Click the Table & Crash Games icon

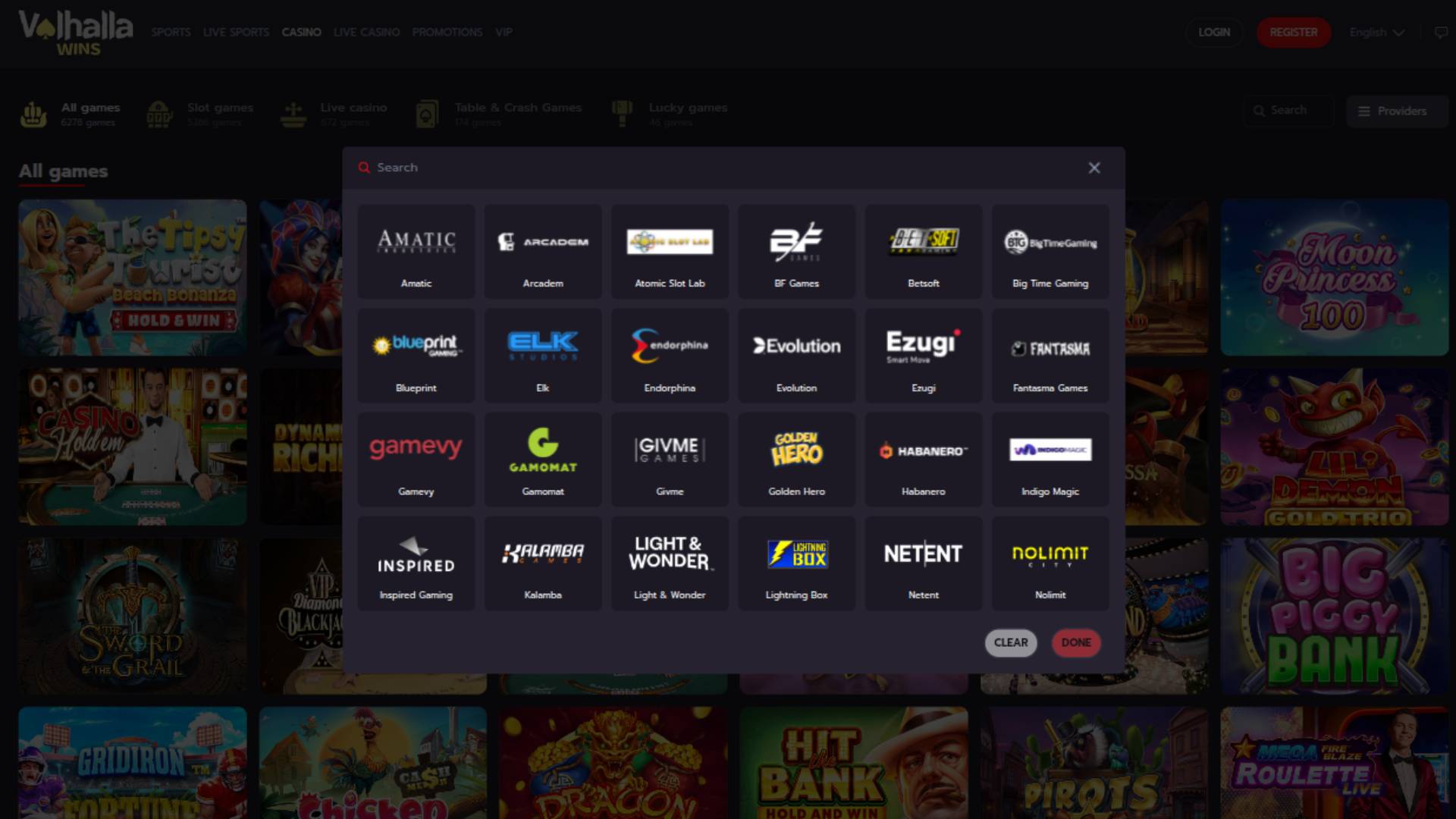pyautogui.click(x=428, y=112)
